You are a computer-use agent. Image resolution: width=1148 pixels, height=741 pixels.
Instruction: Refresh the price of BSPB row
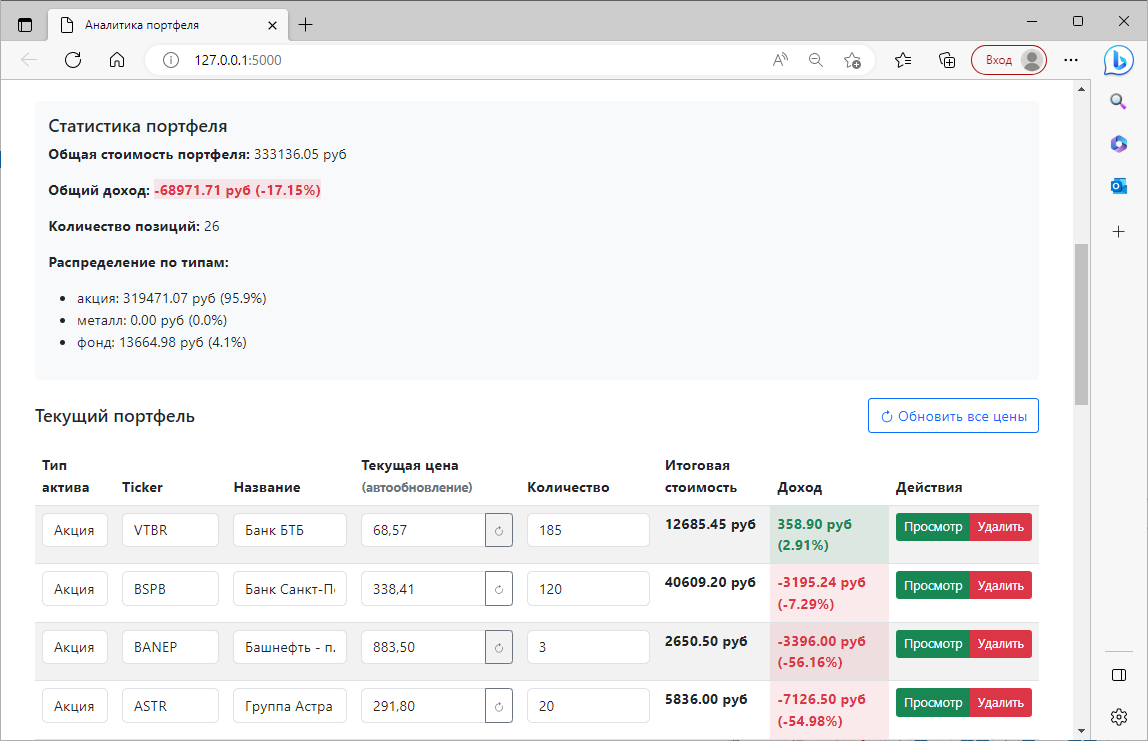[498, 588]
